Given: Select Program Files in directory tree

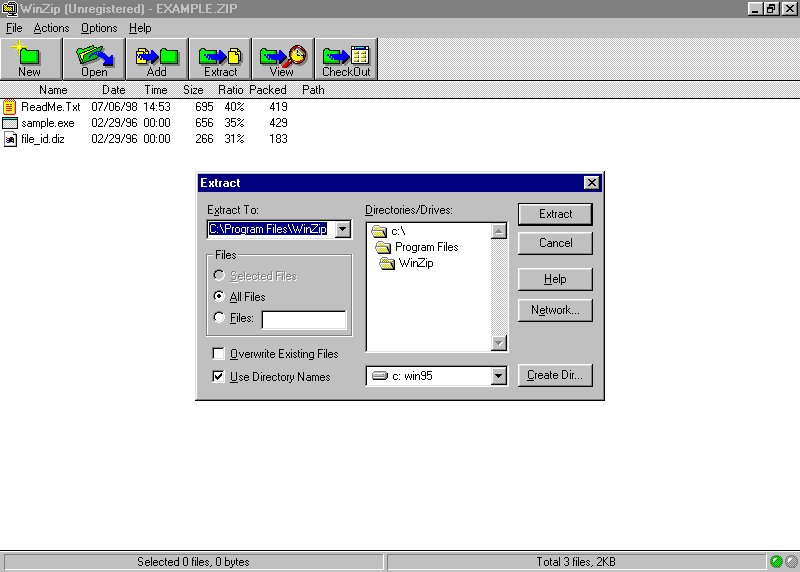Looking at the screenshot, I should (x=427, y=247).
